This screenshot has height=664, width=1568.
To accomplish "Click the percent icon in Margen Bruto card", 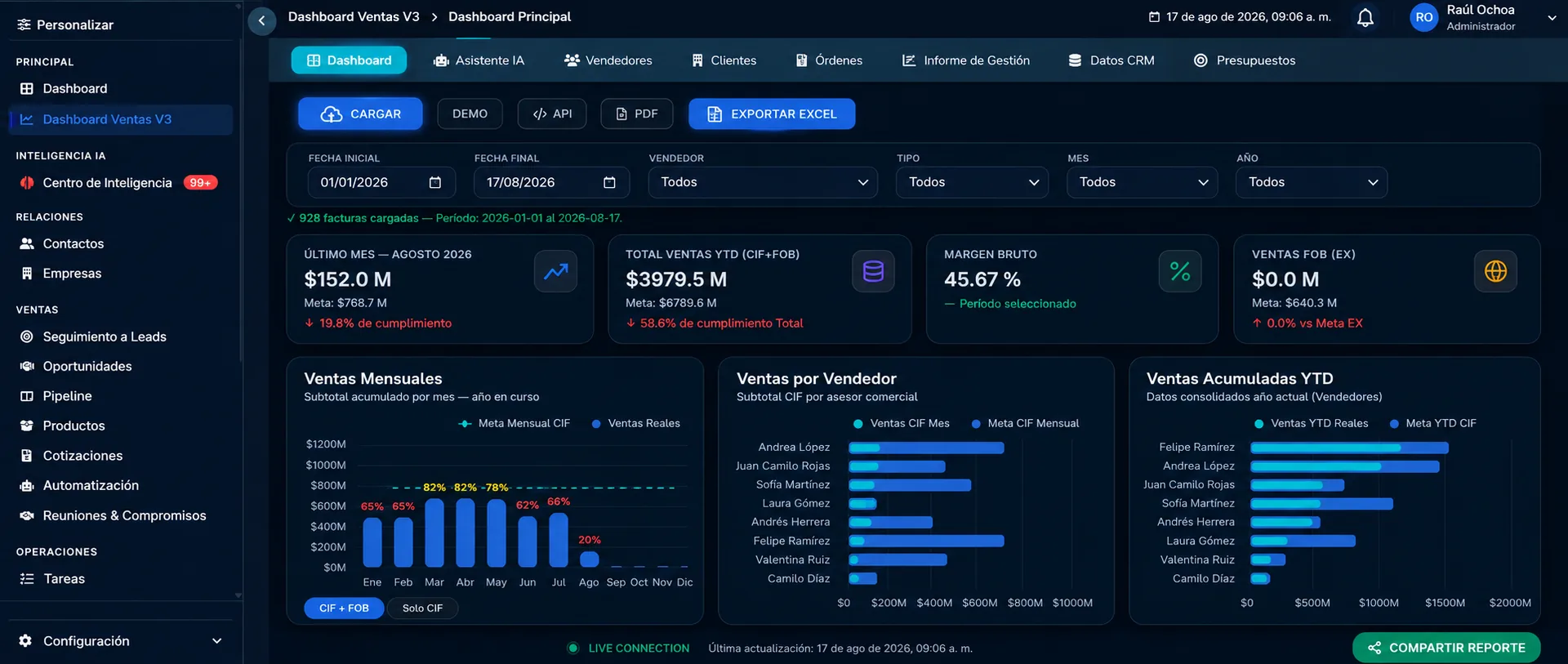I will (x=1179, y=271).
